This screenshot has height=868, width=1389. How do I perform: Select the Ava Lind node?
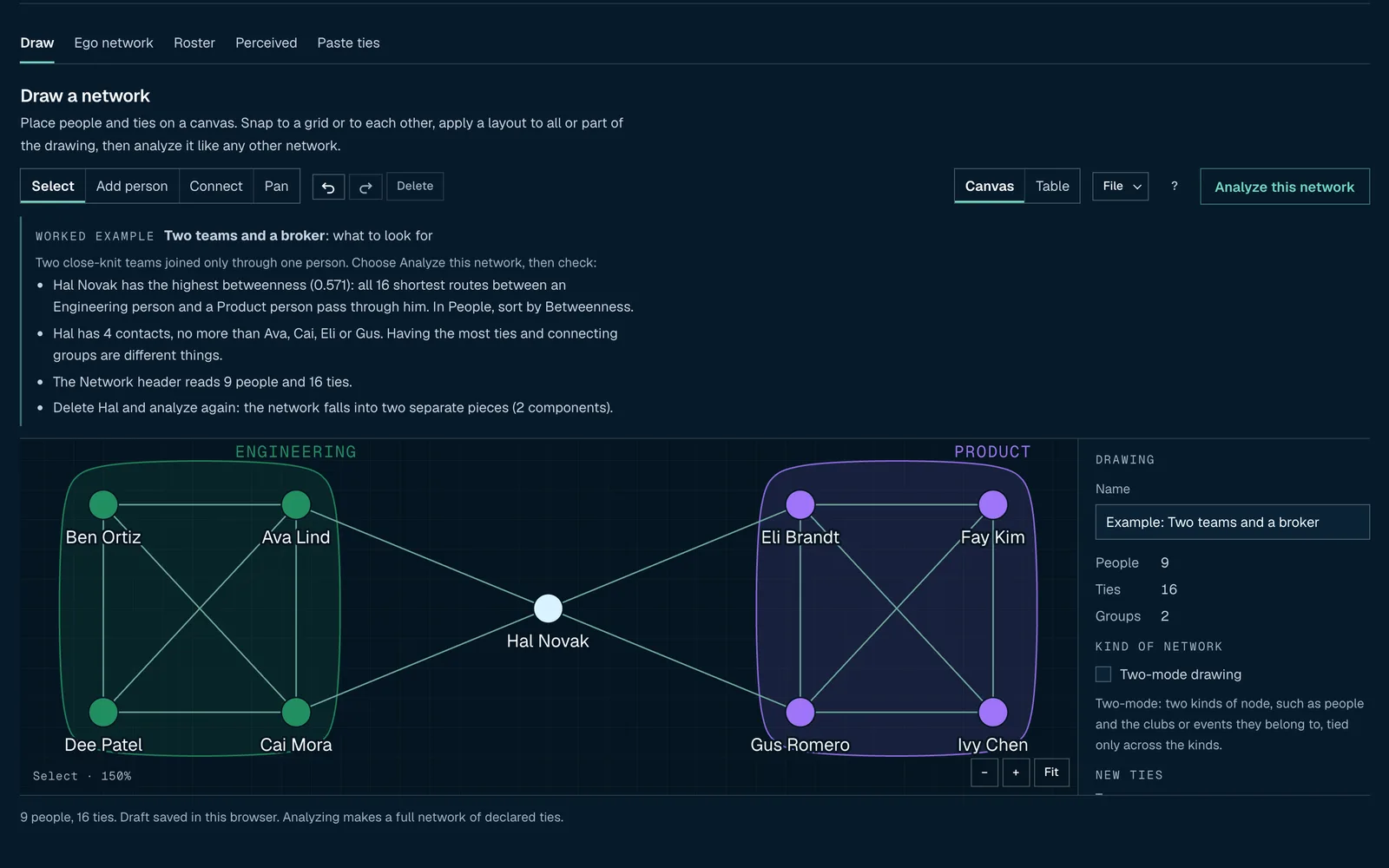pyautogui.click(x=296, y=504)
